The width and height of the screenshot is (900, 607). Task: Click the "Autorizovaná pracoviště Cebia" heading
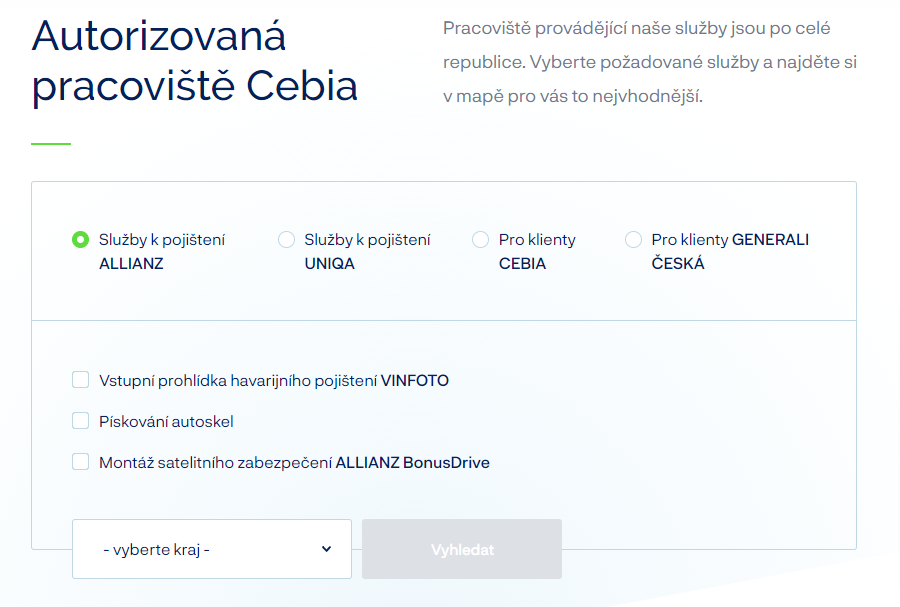coord(195,62)
